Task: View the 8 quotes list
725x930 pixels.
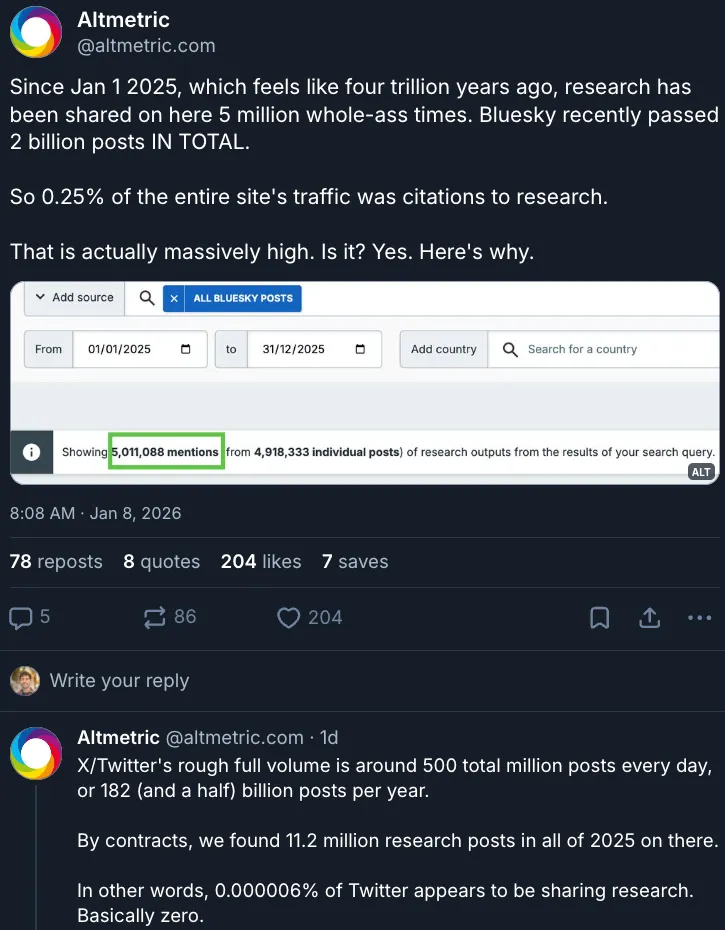Action: click(161, 562)
